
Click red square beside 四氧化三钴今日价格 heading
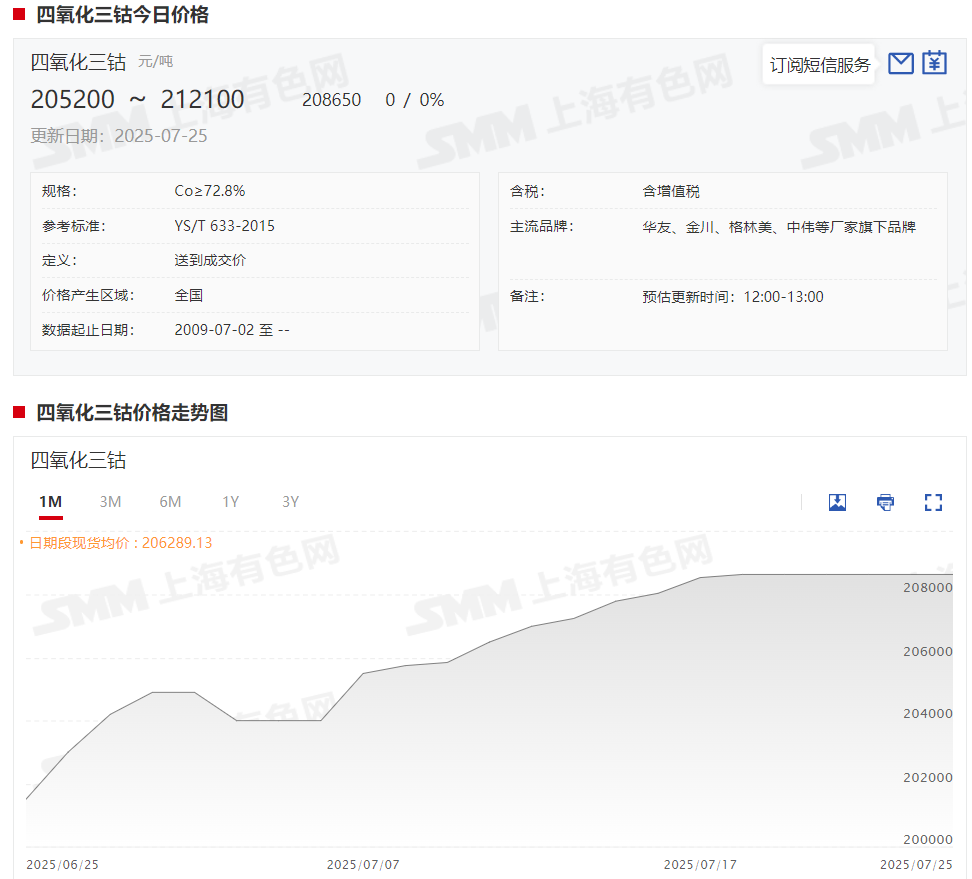coord(19,15)
